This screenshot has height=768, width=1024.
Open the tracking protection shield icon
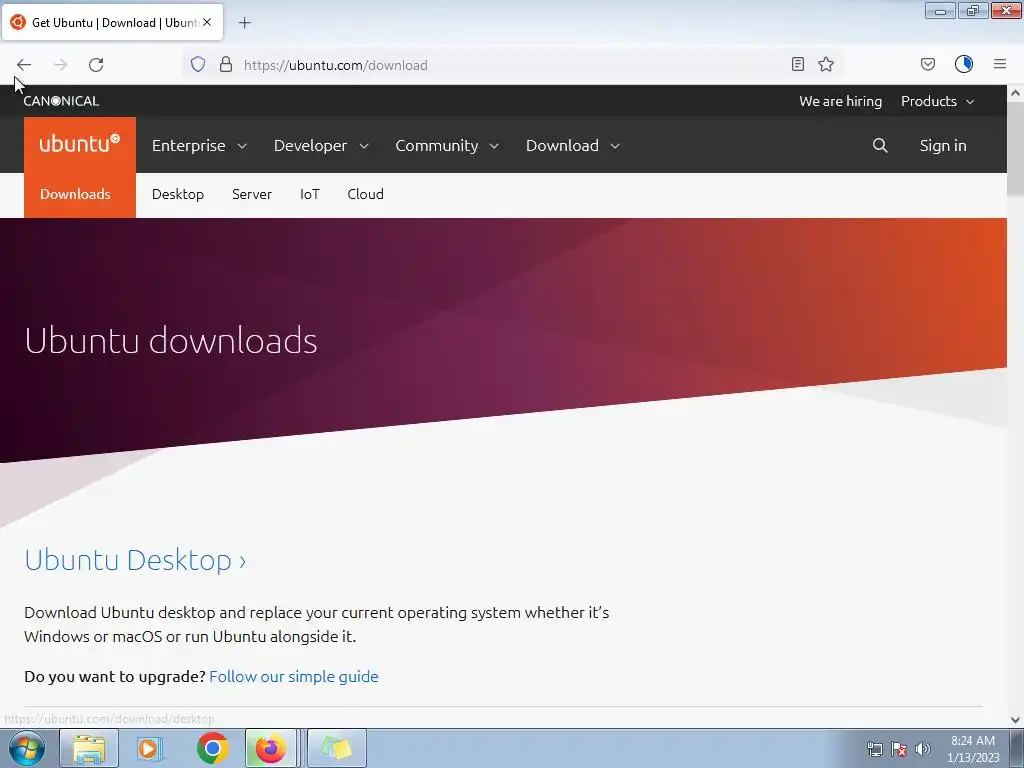click(198, 64)
